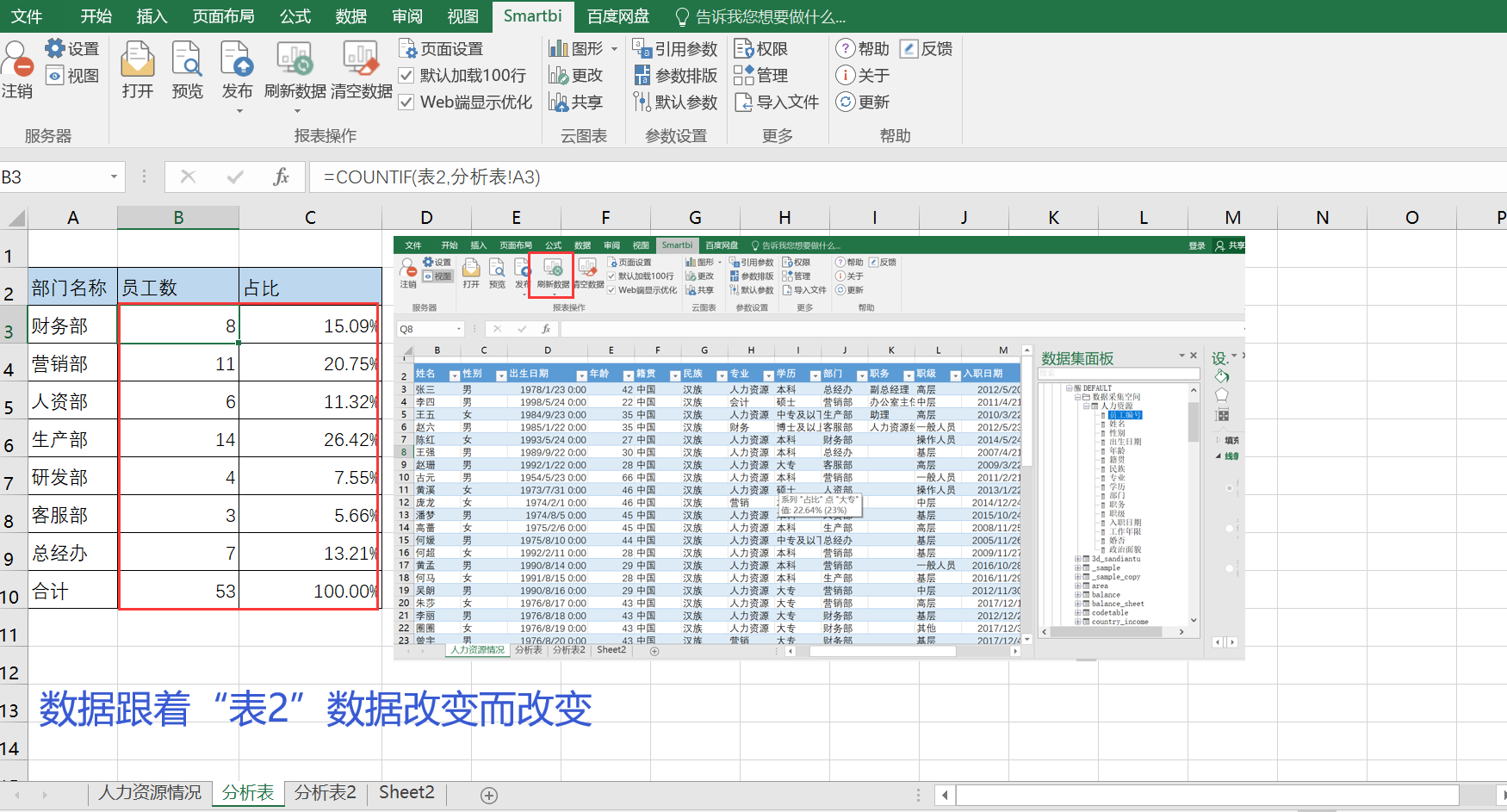Add a new sheet with plus button

coord(489,796)
